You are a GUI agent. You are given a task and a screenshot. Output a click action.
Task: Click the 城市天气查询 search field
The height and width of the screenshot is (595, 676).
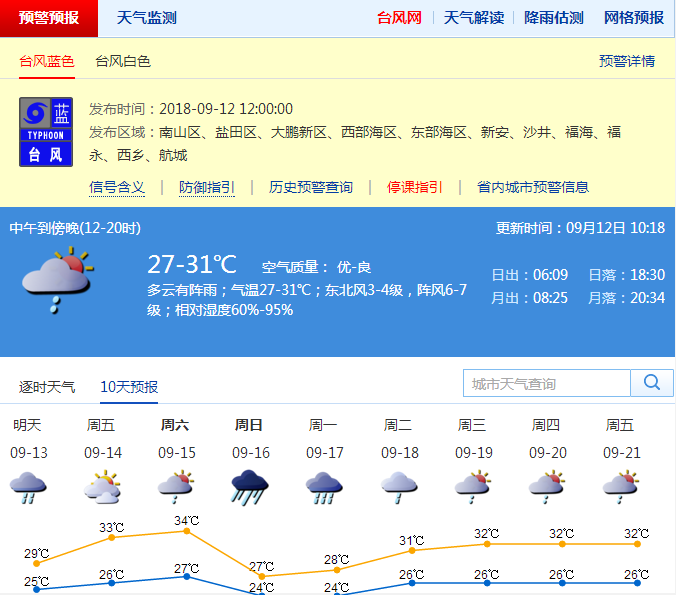tap(547, 383)
